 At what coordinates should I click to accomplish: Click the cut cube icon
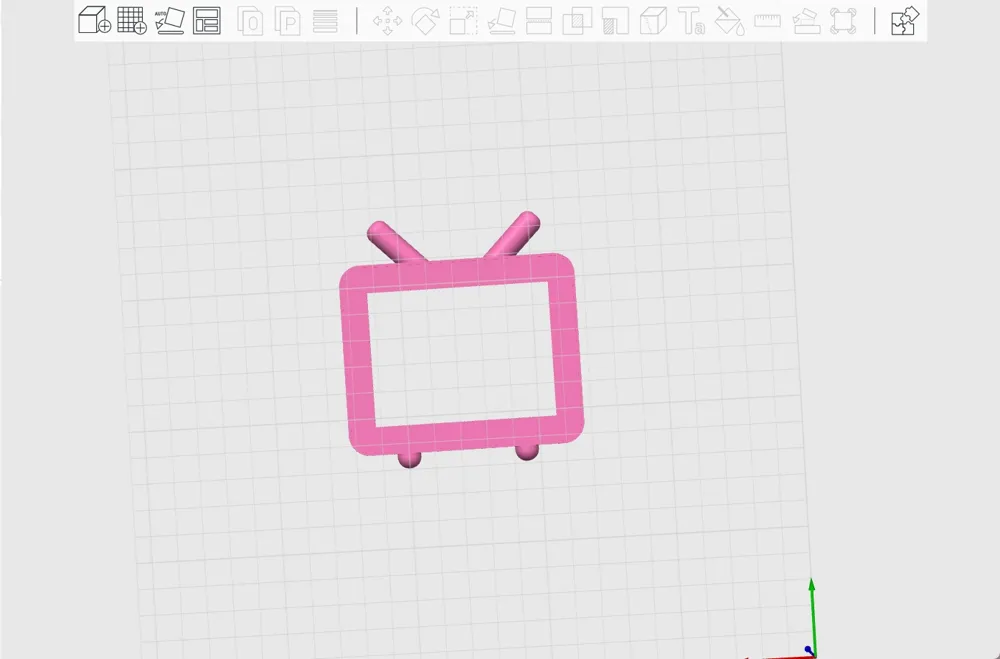653,21
